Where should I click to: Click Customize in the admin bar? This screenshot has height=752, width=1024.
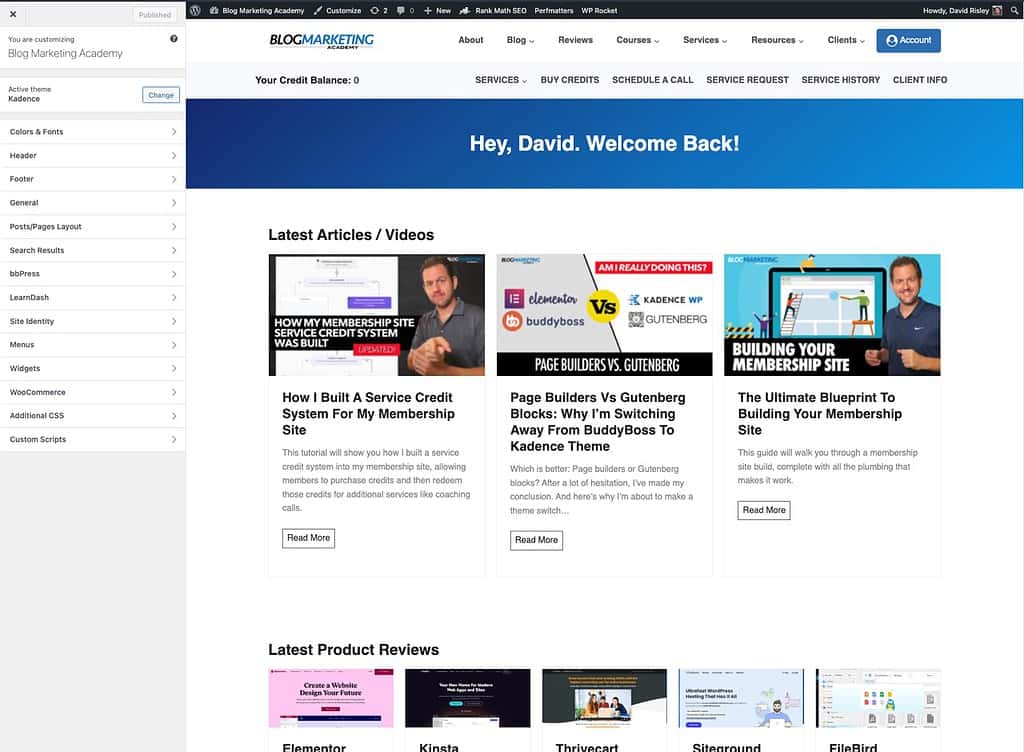[x=337, y=10]
